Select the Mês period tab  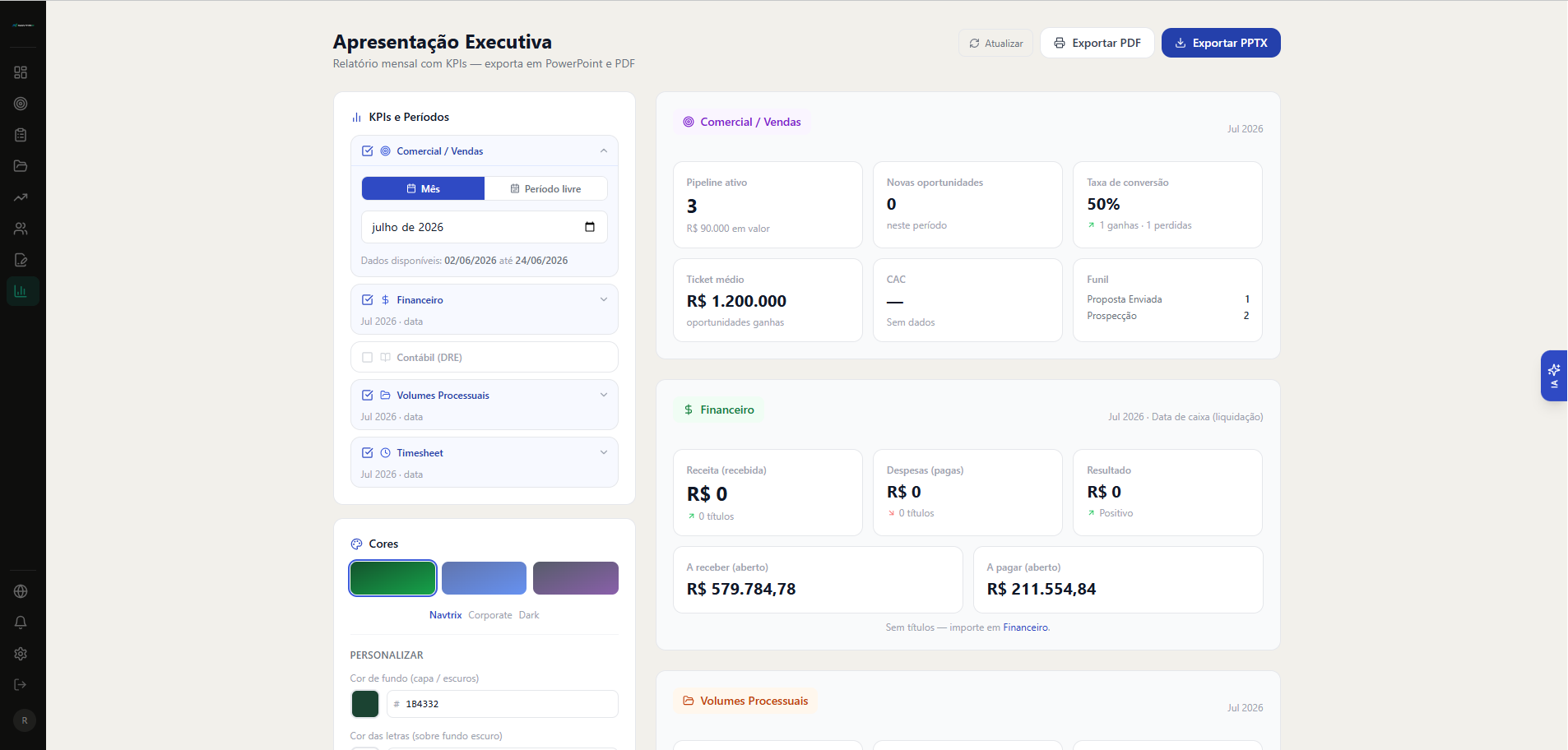423,188
